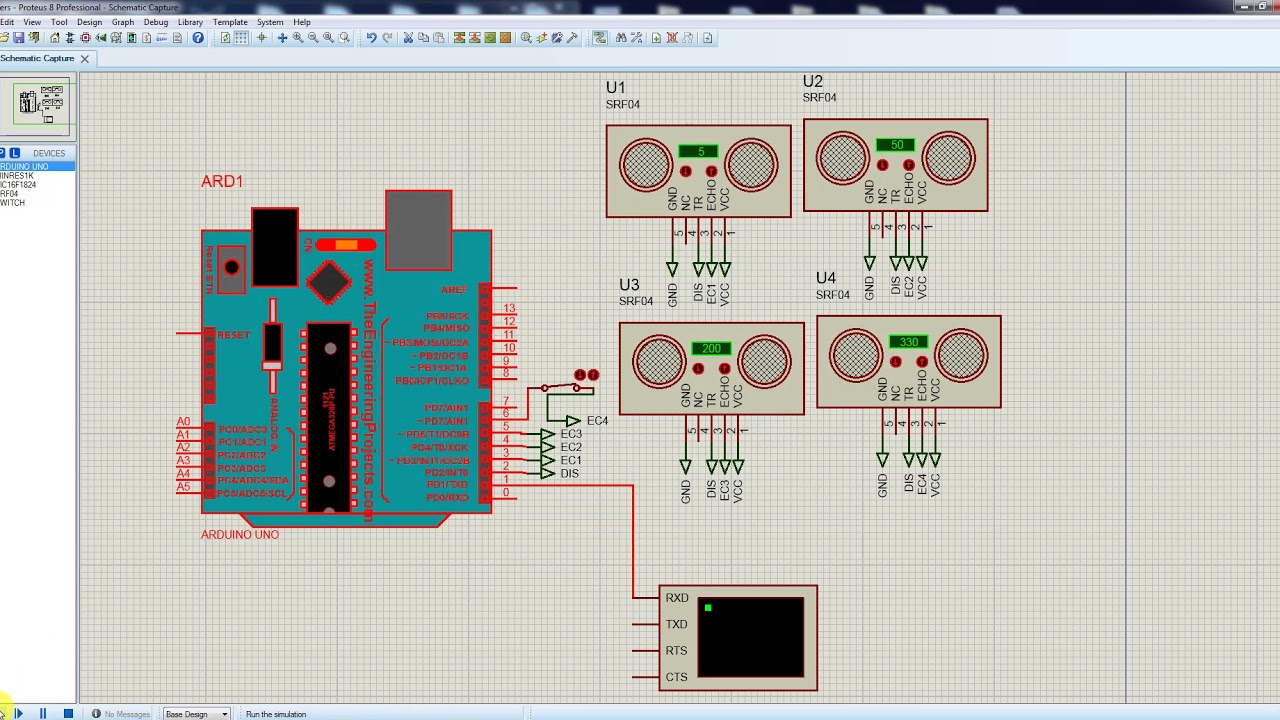Click the Arduino reset push button
The width and height of the screenshot is (1280, 720).
click(232, 268)
